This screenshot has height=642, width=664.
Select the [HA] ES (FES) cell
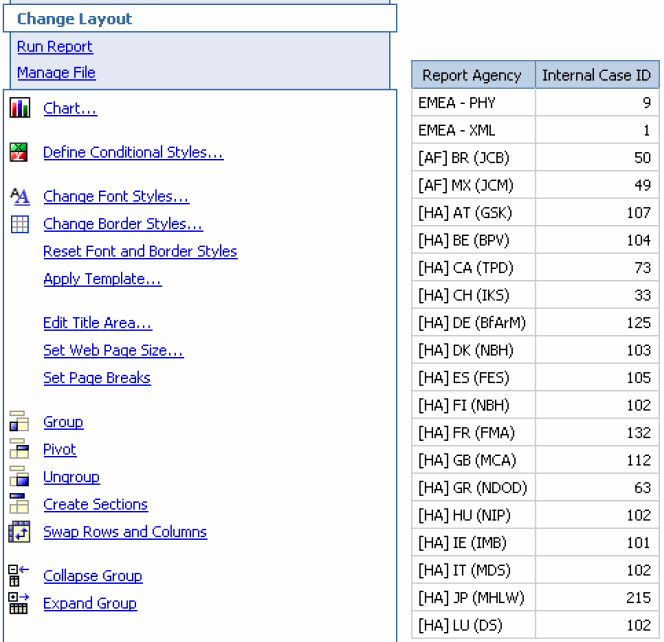click(473, 378)
